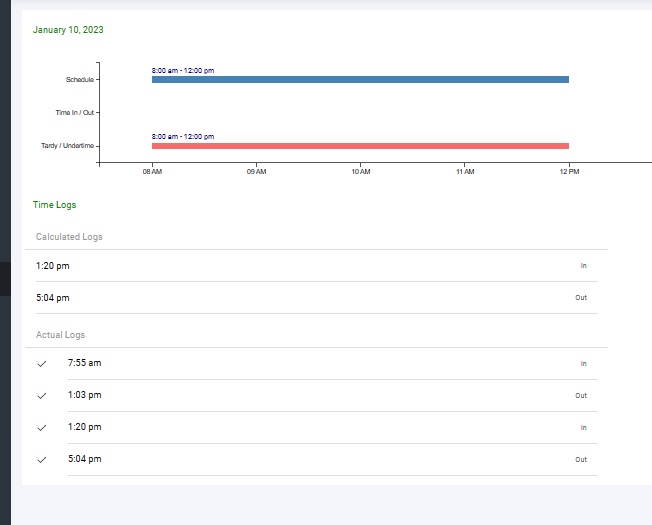Open the 7:55 am actual log entry
The image size is (652, 525).
tap(84, 363)
